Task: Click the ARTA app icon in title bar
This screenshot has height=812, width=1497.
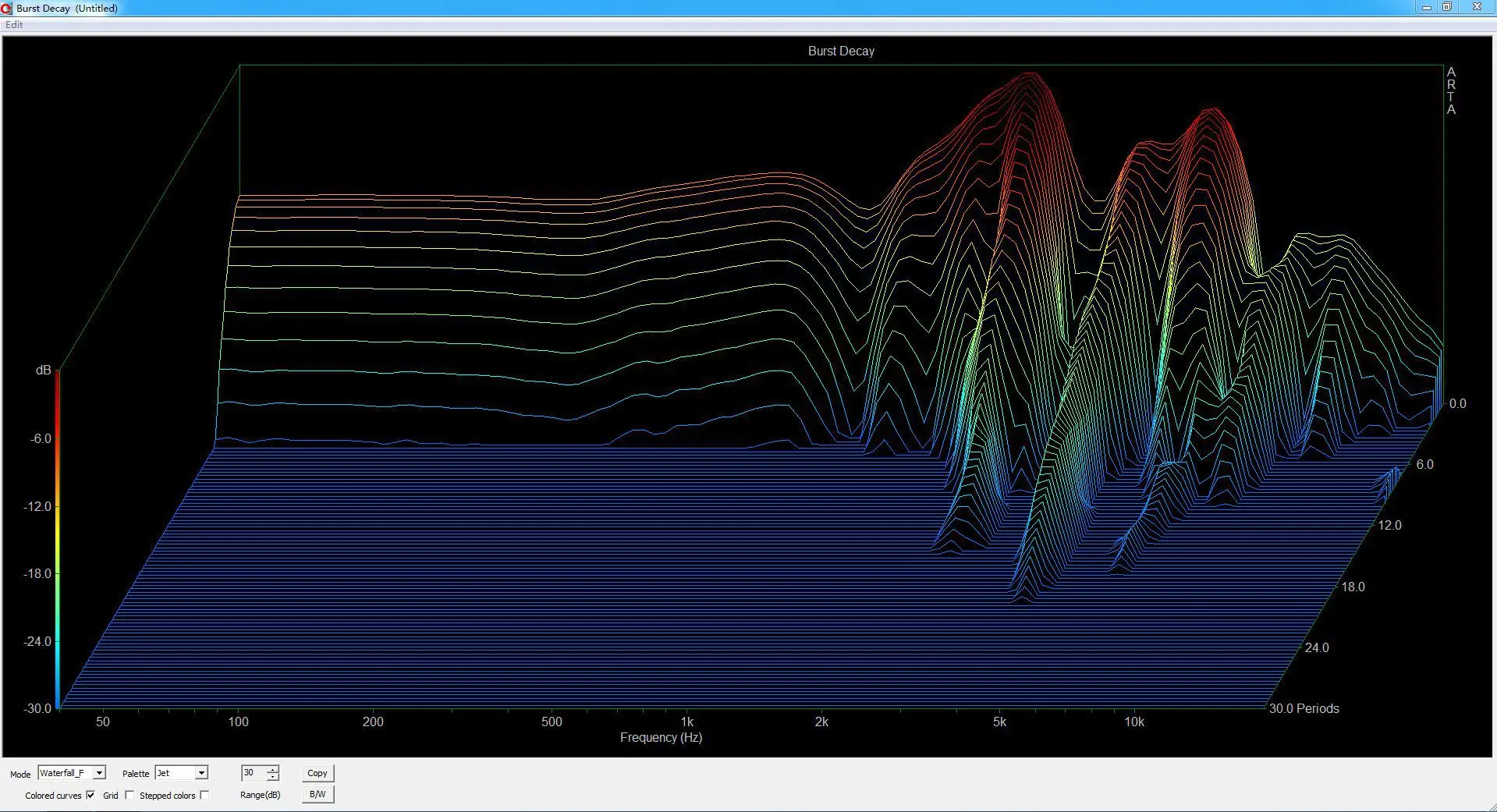Action: tap(7, 8)
